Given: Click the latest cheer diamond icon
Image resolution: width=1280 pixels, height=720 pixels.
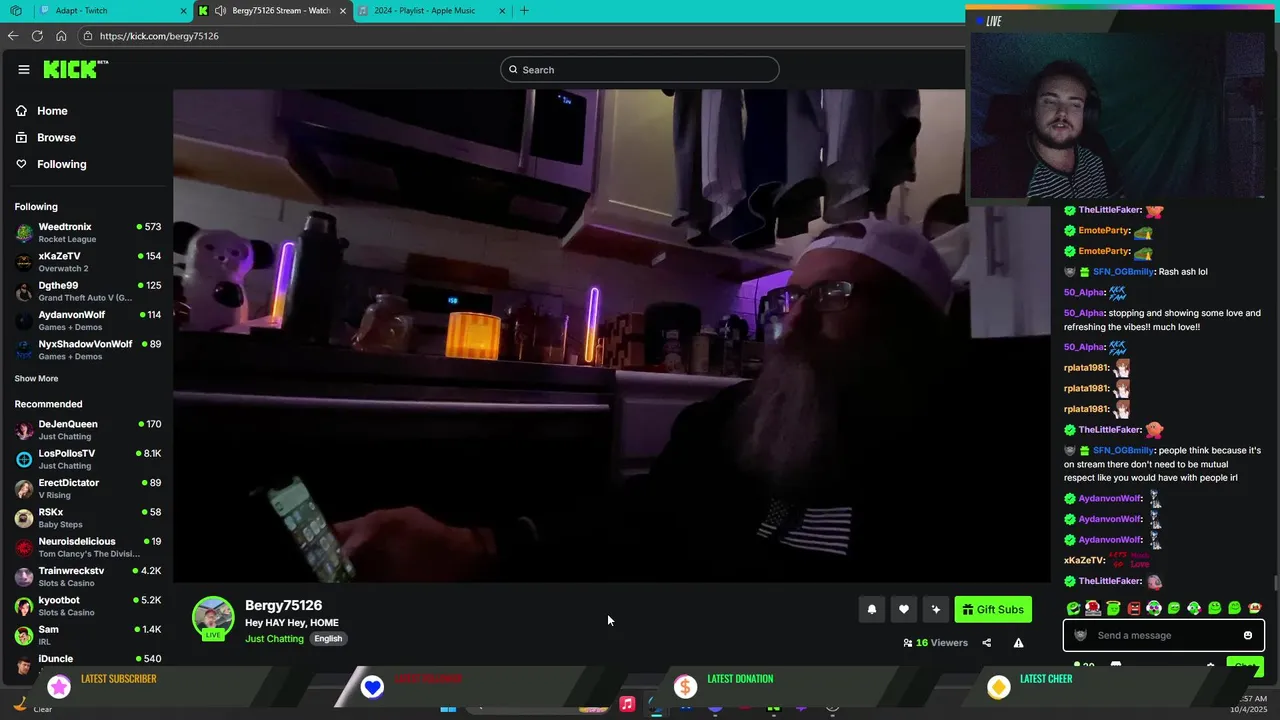Looking at the screenshot, I should tap(998, 687).
